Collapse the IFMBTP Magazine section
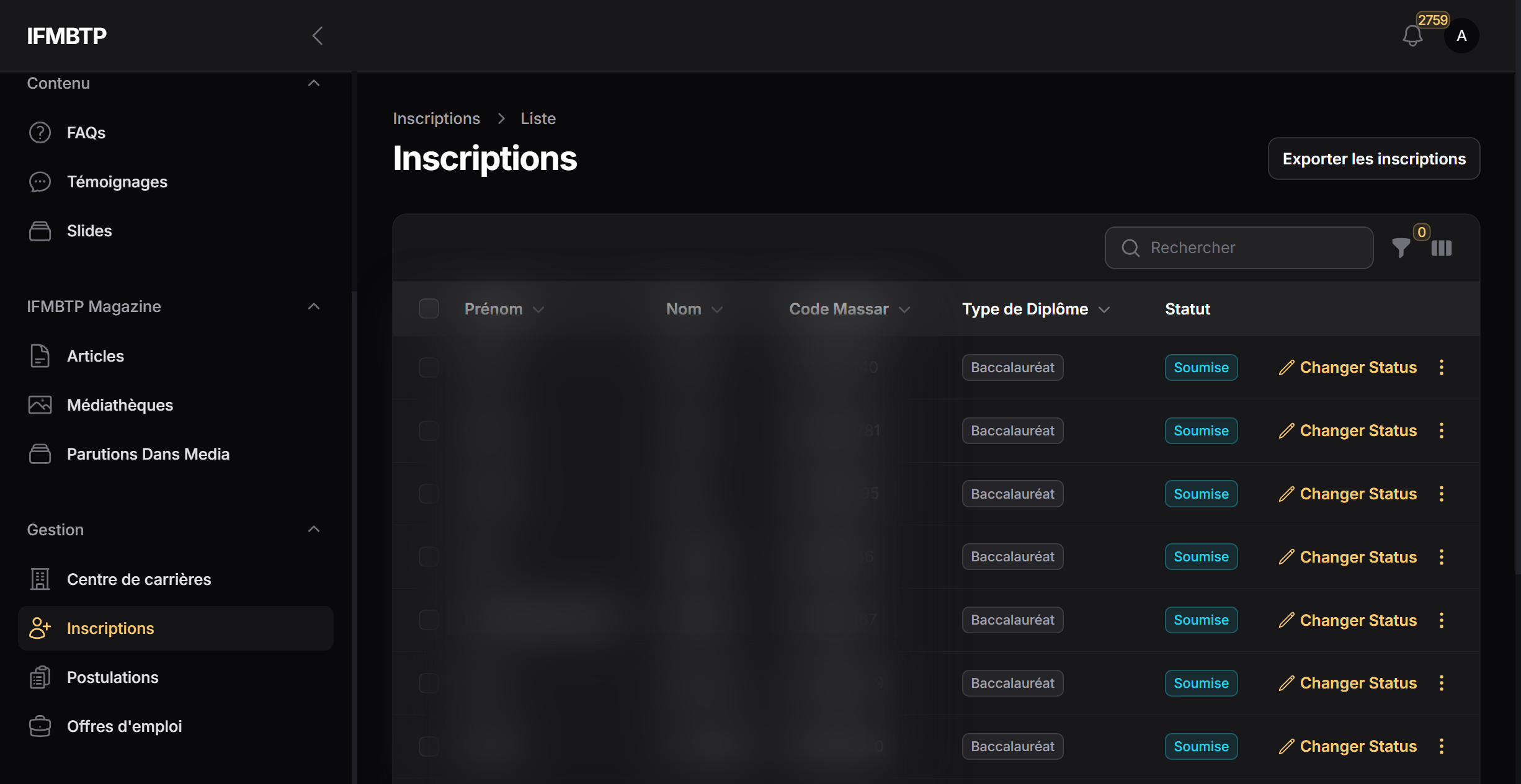 coord(314,306)
